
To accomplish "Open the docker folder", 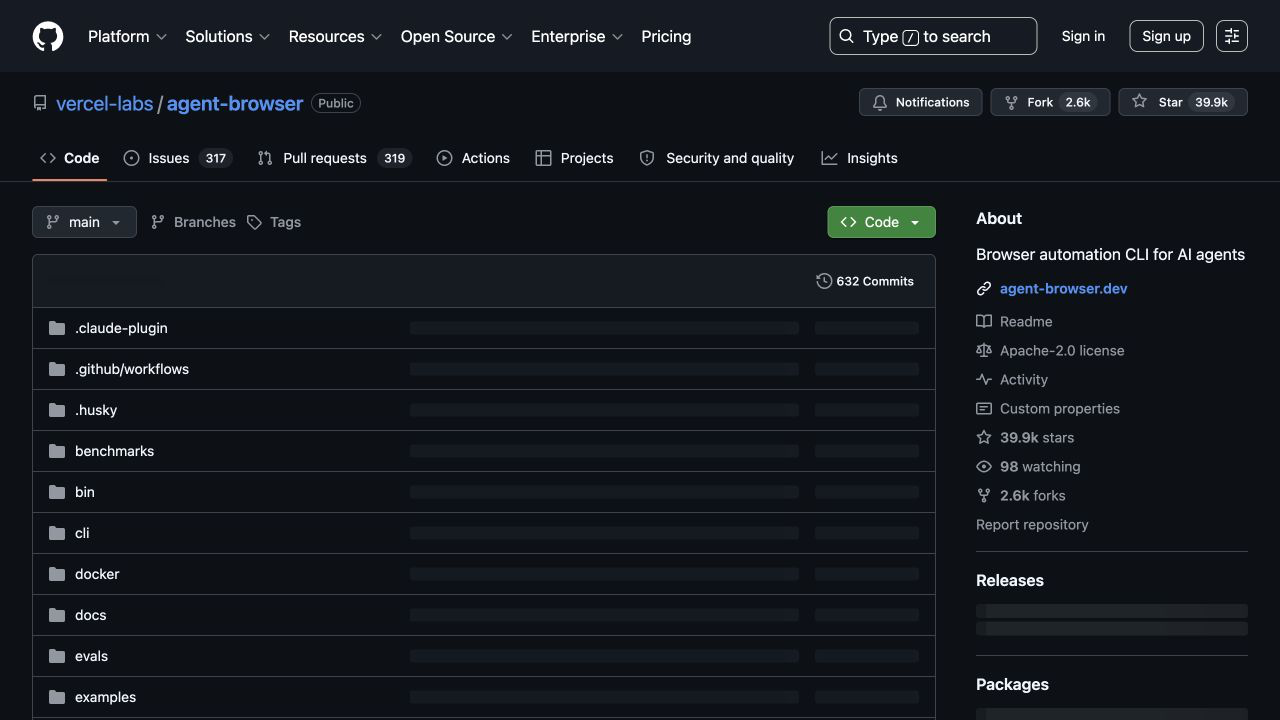I will tap(97, 574).
